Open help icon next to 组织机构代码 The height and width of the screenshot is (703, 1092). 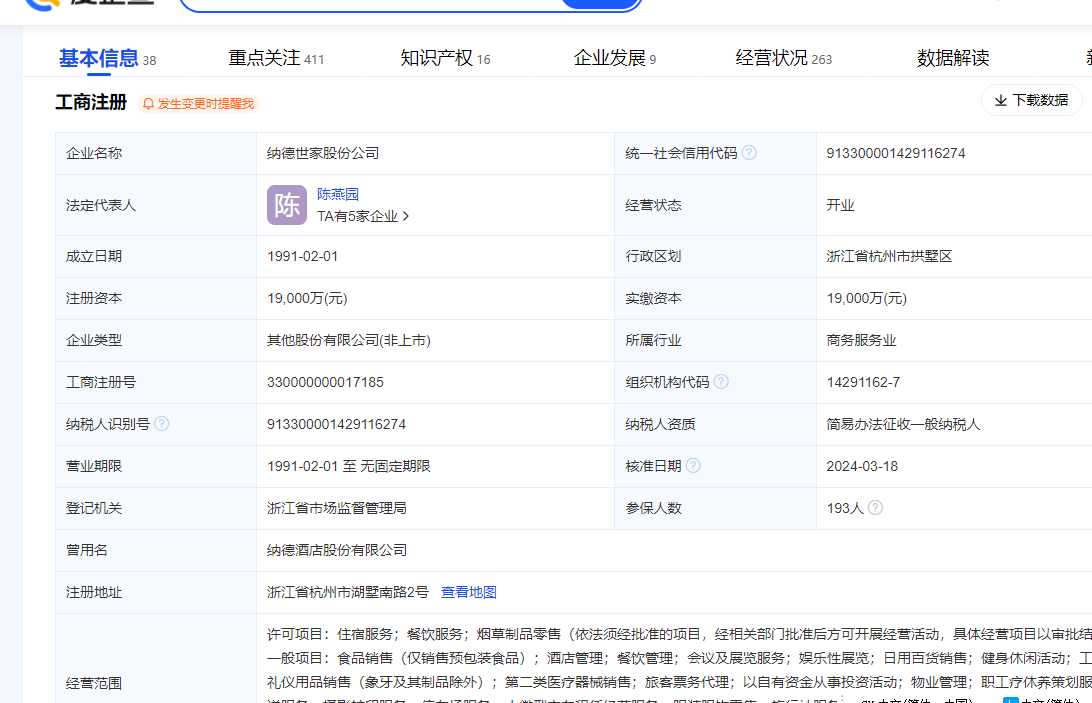coord(721,382)
